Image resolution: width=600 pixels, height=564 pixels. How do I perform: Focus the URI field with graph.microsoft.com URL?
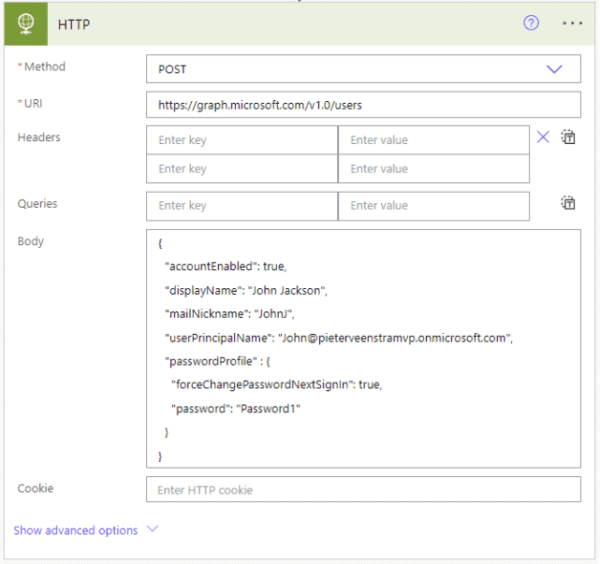tap(363, 105)
